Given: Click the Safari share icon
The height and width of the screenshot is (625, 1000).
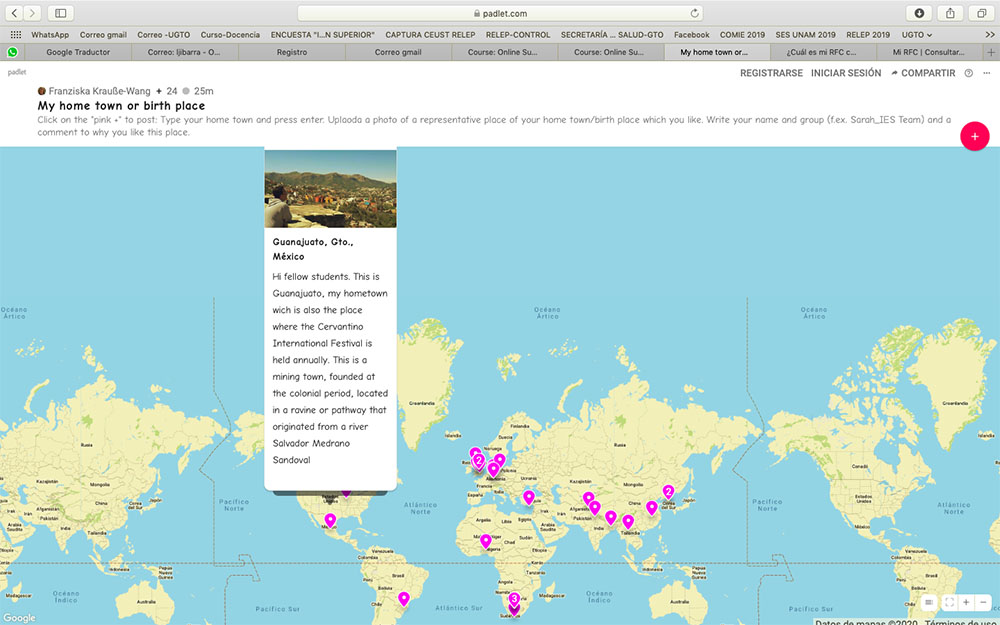Looking at the screenshot, I should [950, 13].
